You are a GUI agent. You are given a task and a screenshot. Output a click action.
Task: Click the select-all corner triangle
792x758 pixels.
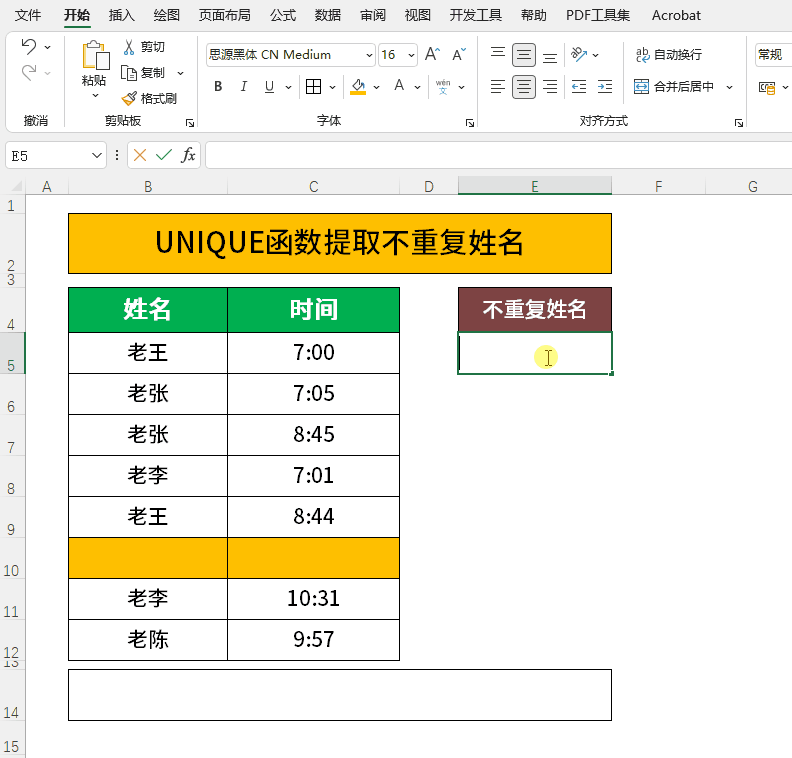coord(16,186)
